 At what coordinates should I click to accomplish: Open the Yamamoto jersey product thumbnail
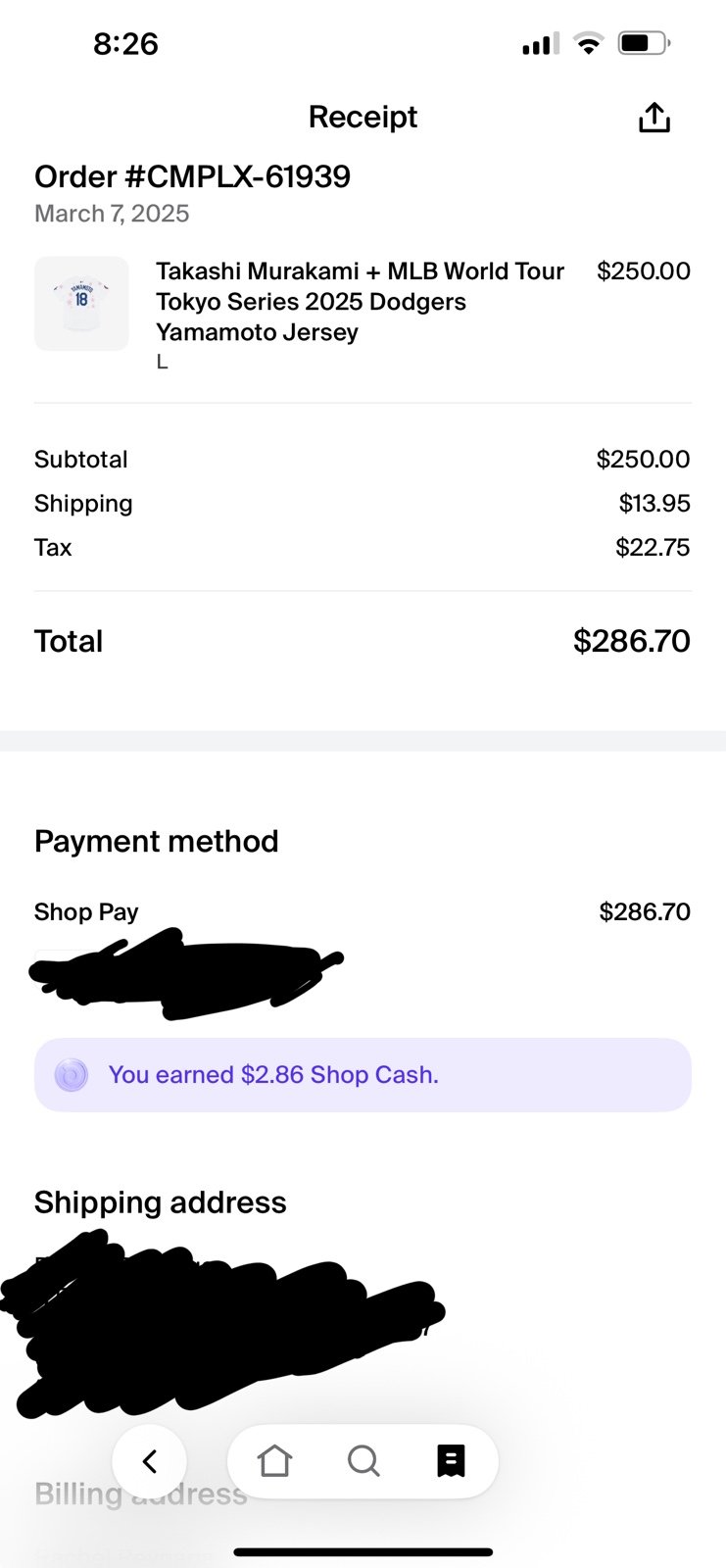point(81,304)
